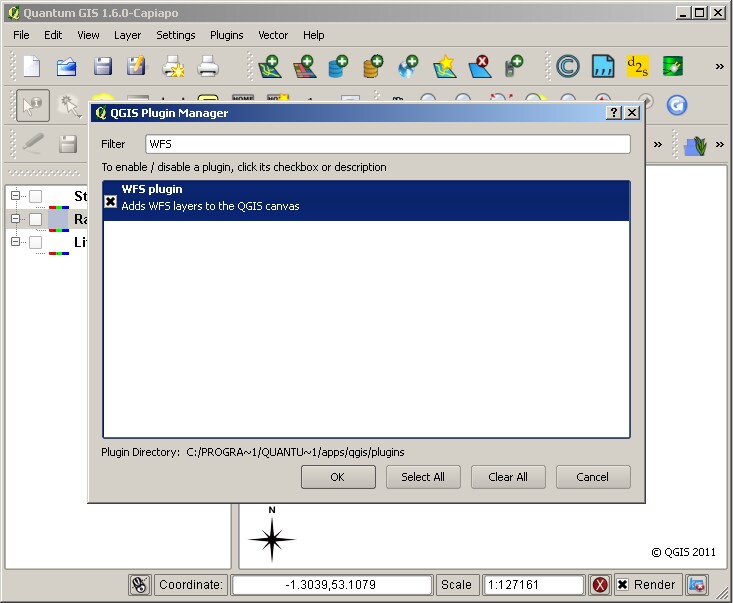Open the Plugins menu

point(227,35)
